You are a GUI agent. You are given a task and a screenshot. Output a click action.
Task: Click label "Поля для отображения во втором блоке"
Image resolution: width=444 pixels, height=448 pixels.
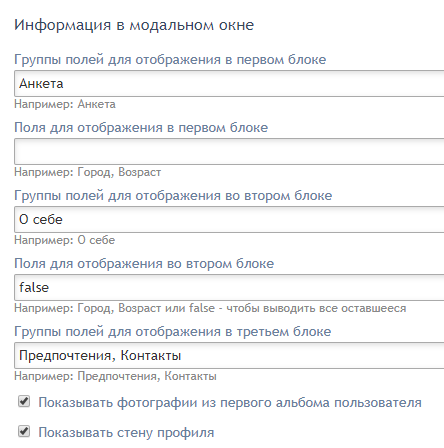pyautogui.click(x=144, y=264)
